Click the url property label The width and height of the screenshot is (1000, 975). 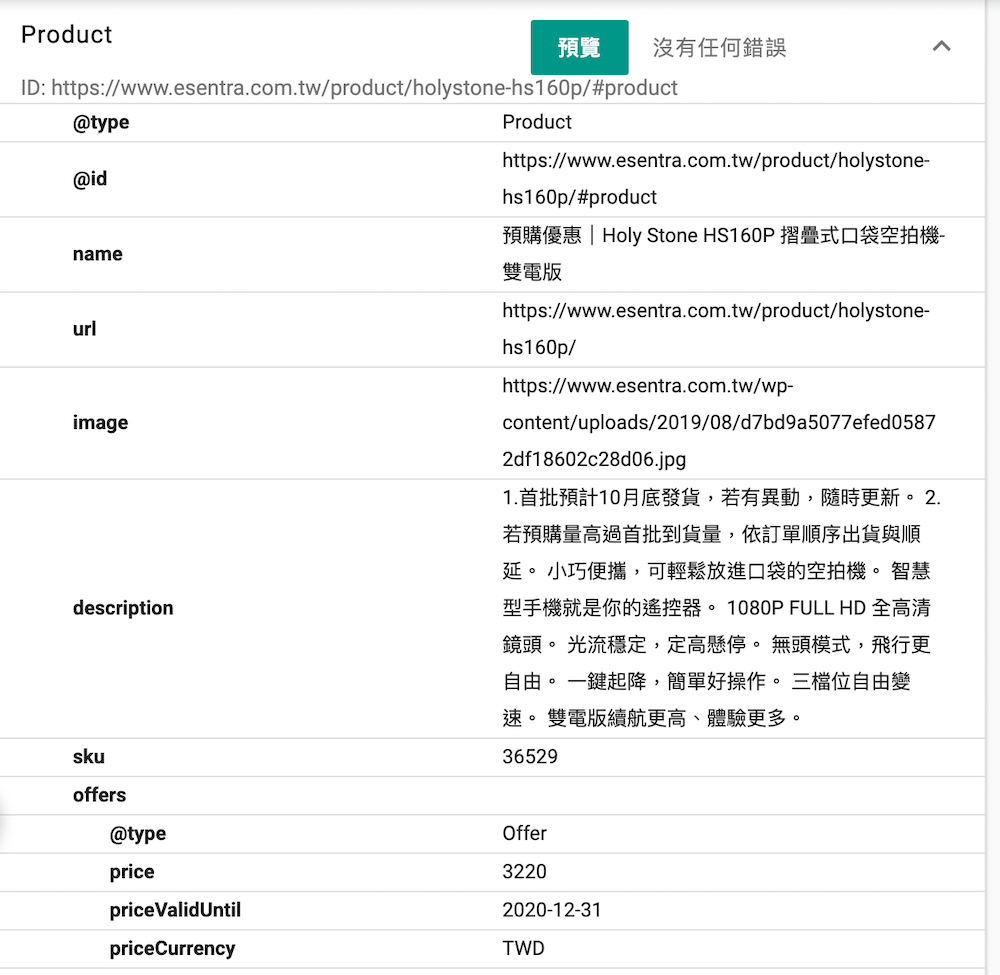84,329
